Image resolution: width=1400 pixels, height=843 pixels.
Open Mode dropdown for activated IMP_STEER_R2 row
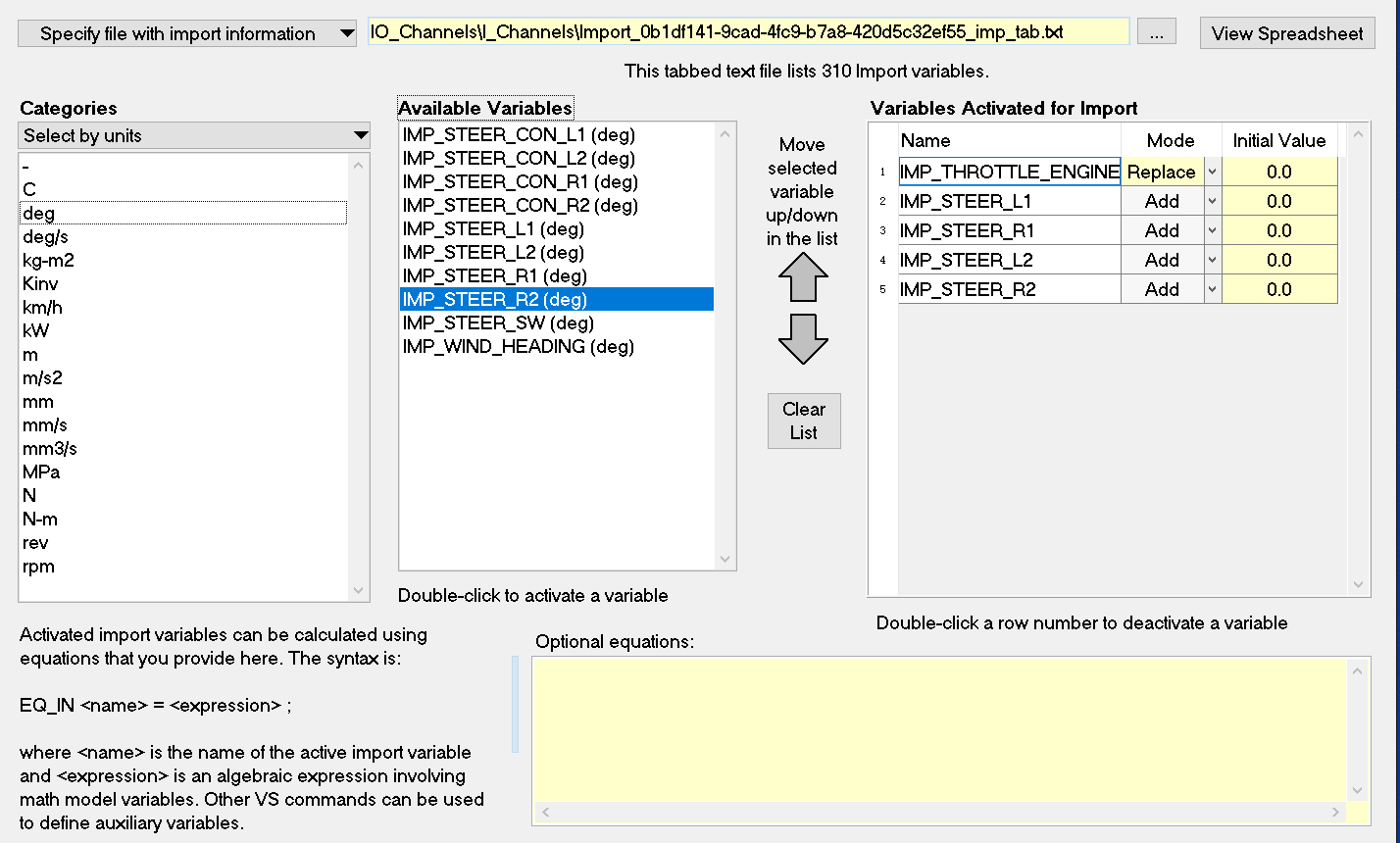[x=1212, y=289]
